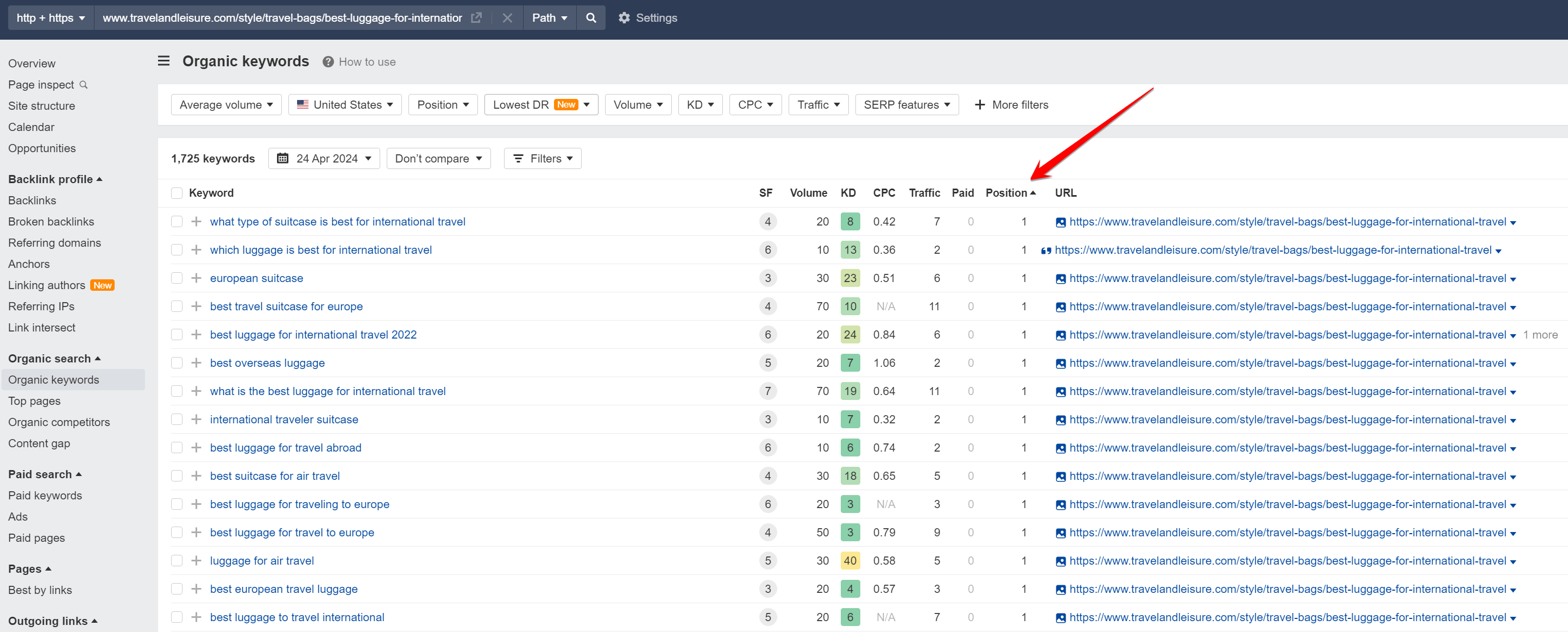
Task: Expand the Don't compare dropdown
Action: (438, 158)
